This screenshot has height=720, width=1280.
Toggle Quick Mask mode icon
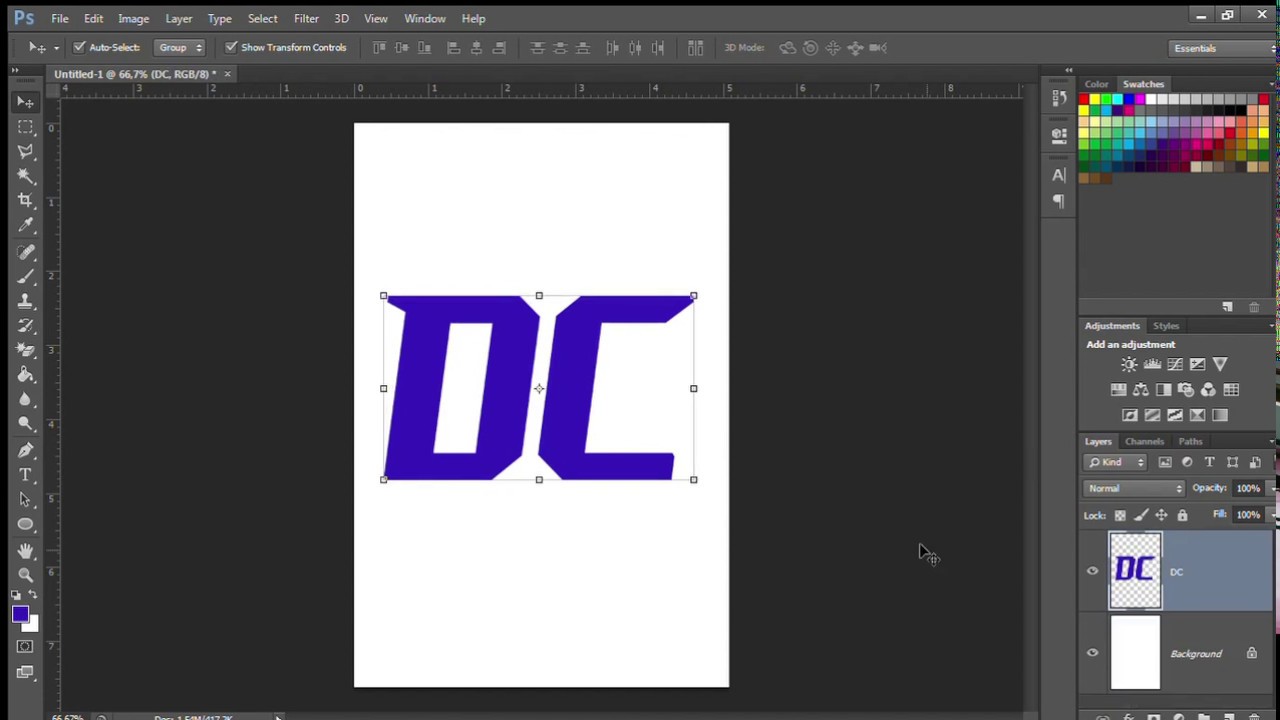(x=25, y=647)
